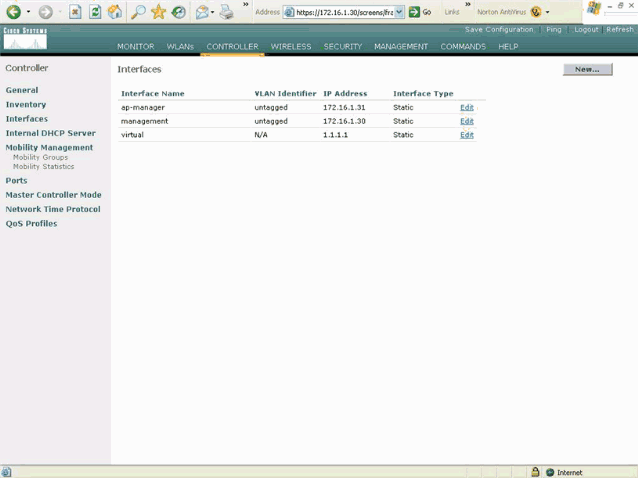This screenshot has height=478, width=638.
Task: Open the Search magnifier icon
Action: (138, 12)
